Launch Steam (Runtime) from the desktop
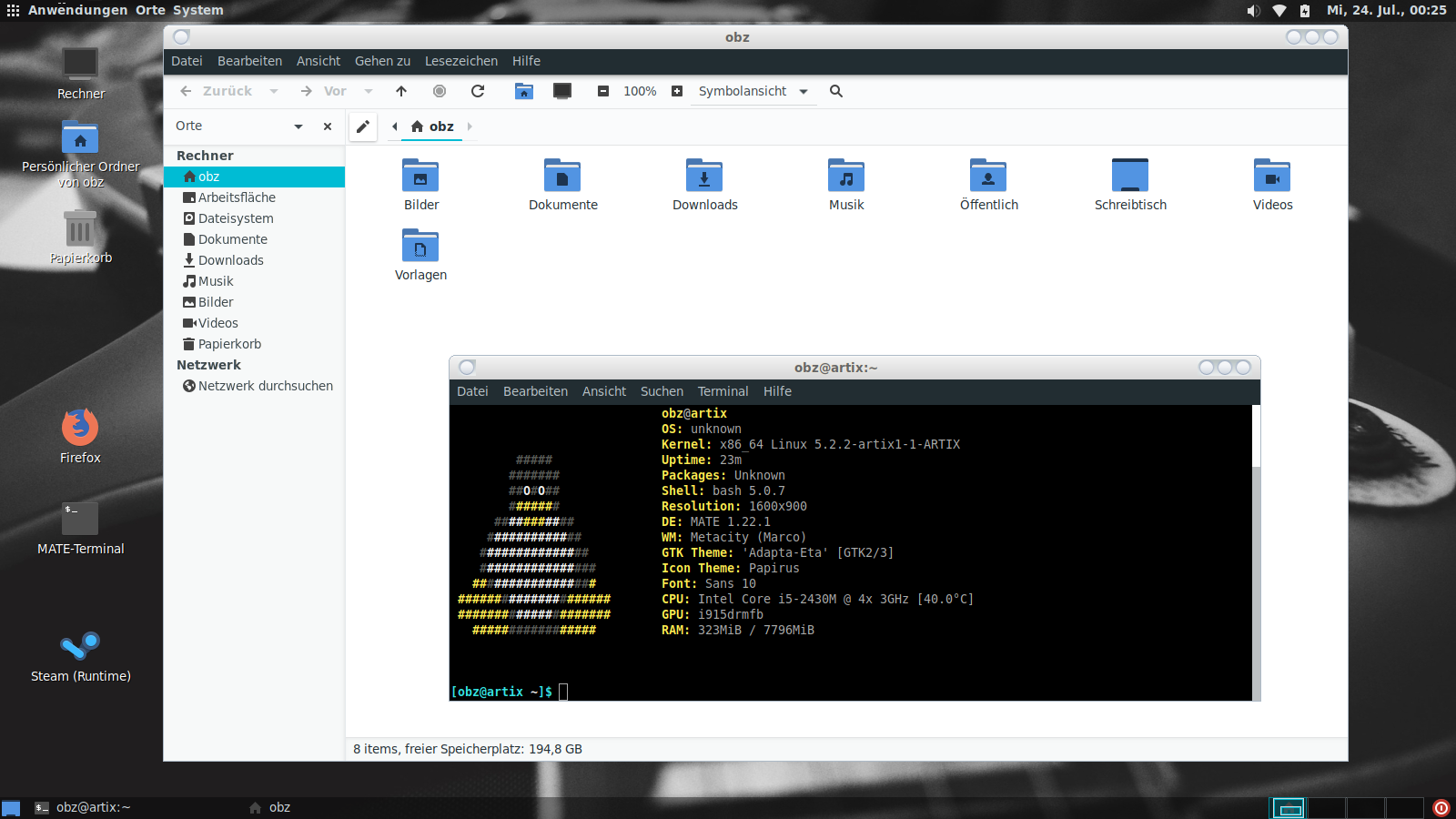The width and height of the screenshot is (1456, 819). (x=80, y=645)
